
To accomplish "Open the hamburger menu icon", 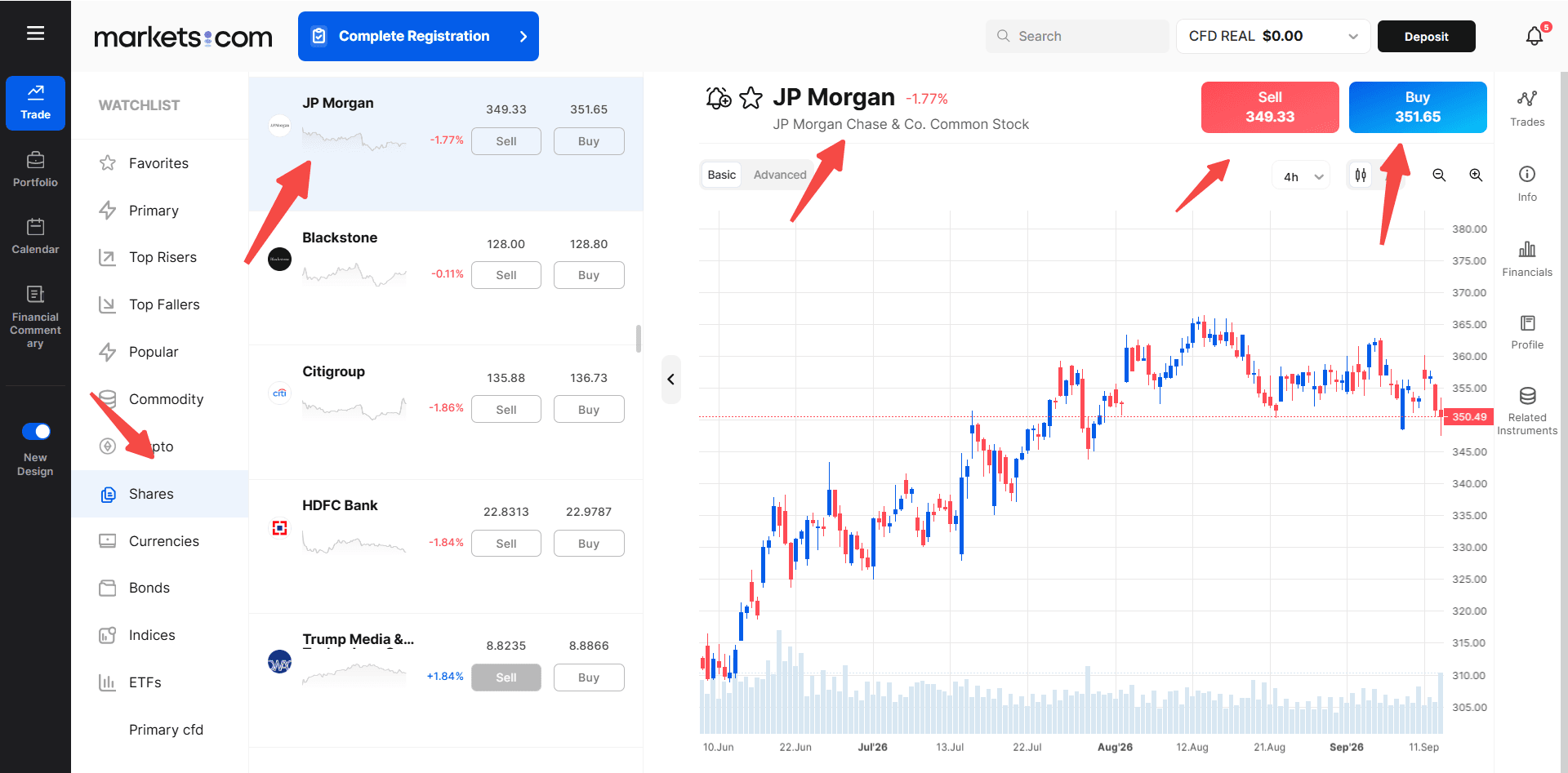I will click(x=35, y=33).
